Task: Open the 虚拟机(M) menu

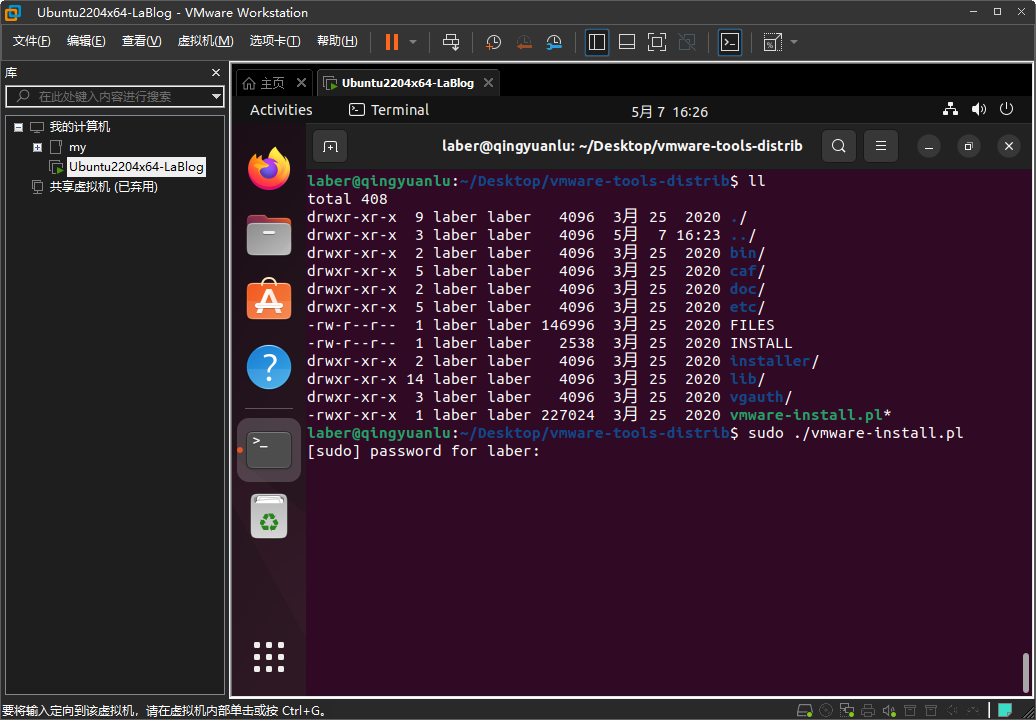Action: coord(205,41)
